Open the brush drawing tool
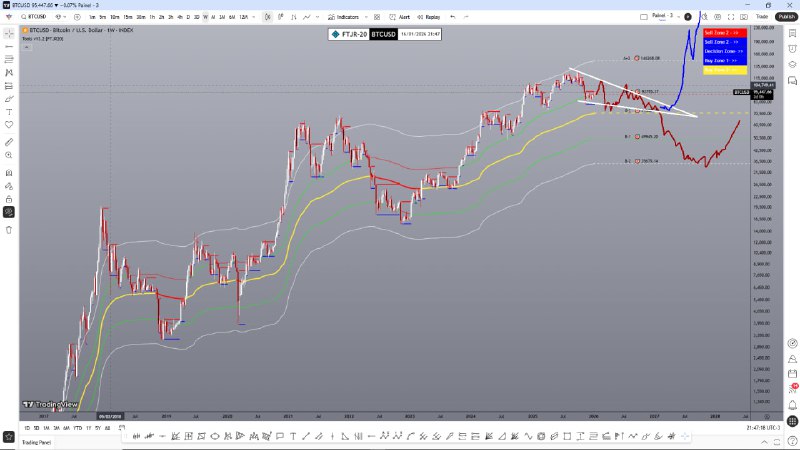The width and height of the screenshot is (800, 450). (x=9, y=99)
